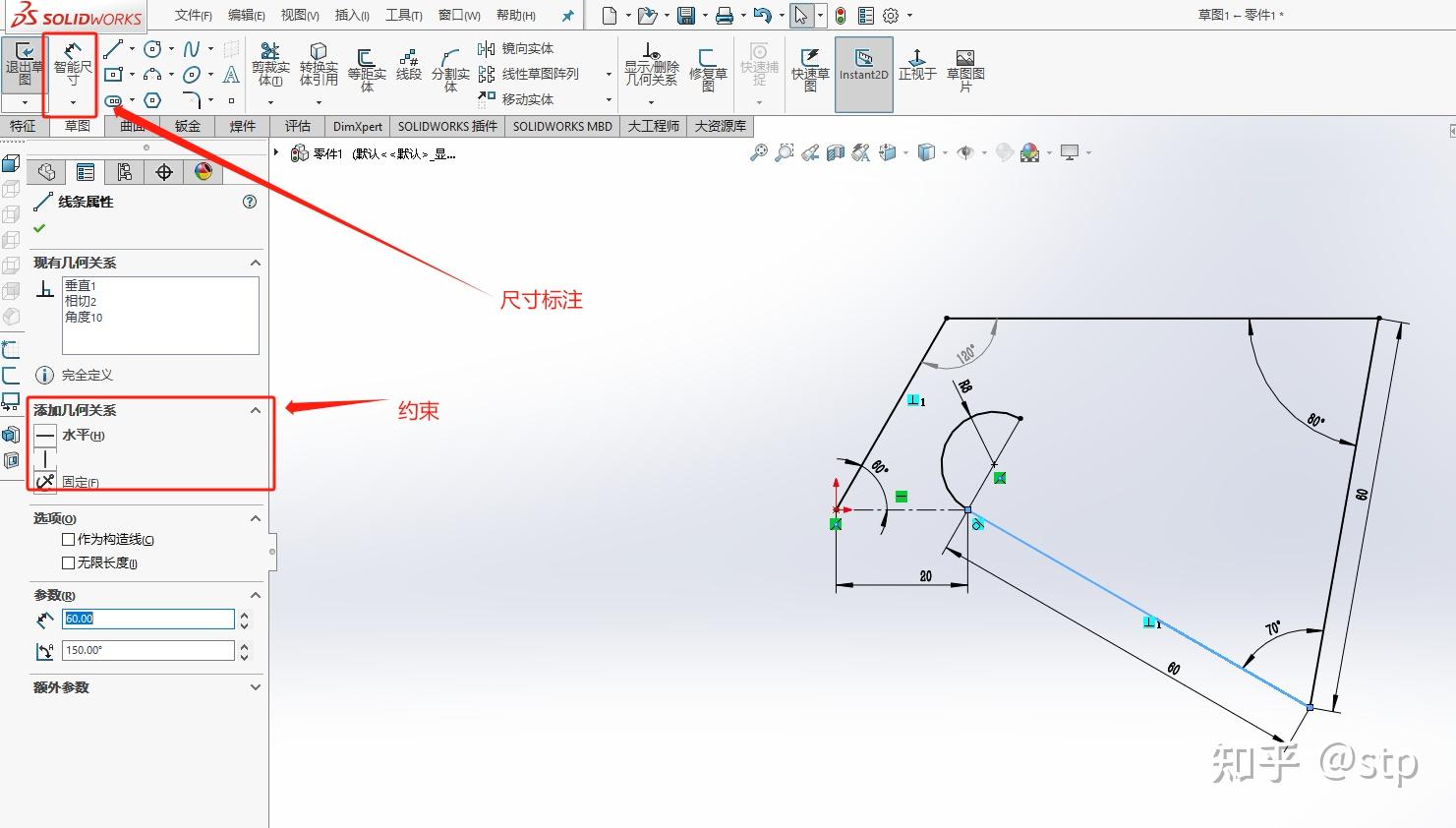Increase the 60.00 length with the stepper
1456x828 pixels.
pyautogui.click(x=243, y=613)
